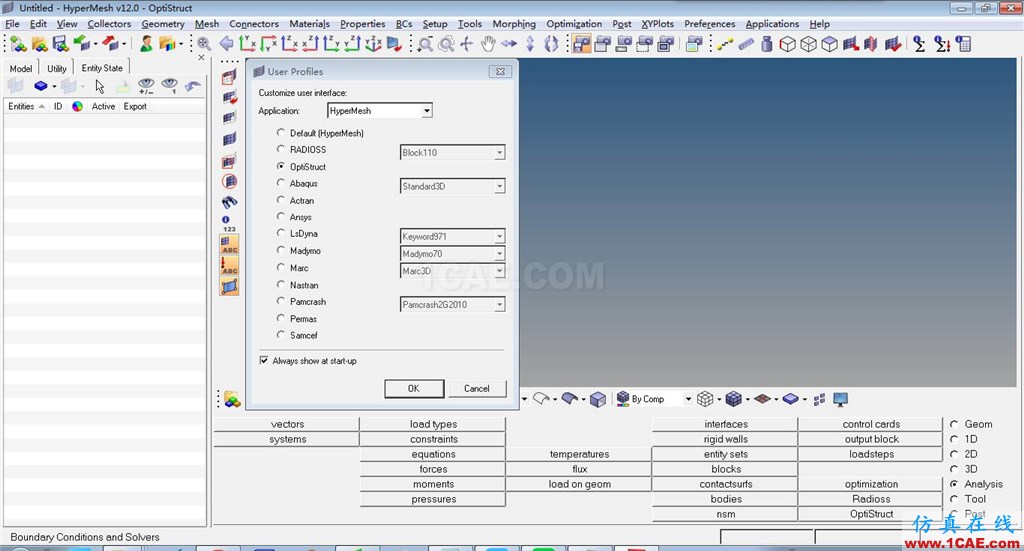The height and width of the screenshot is (551, 1024).
Task: Open the Optimization menu
Action: coord(574,24)
